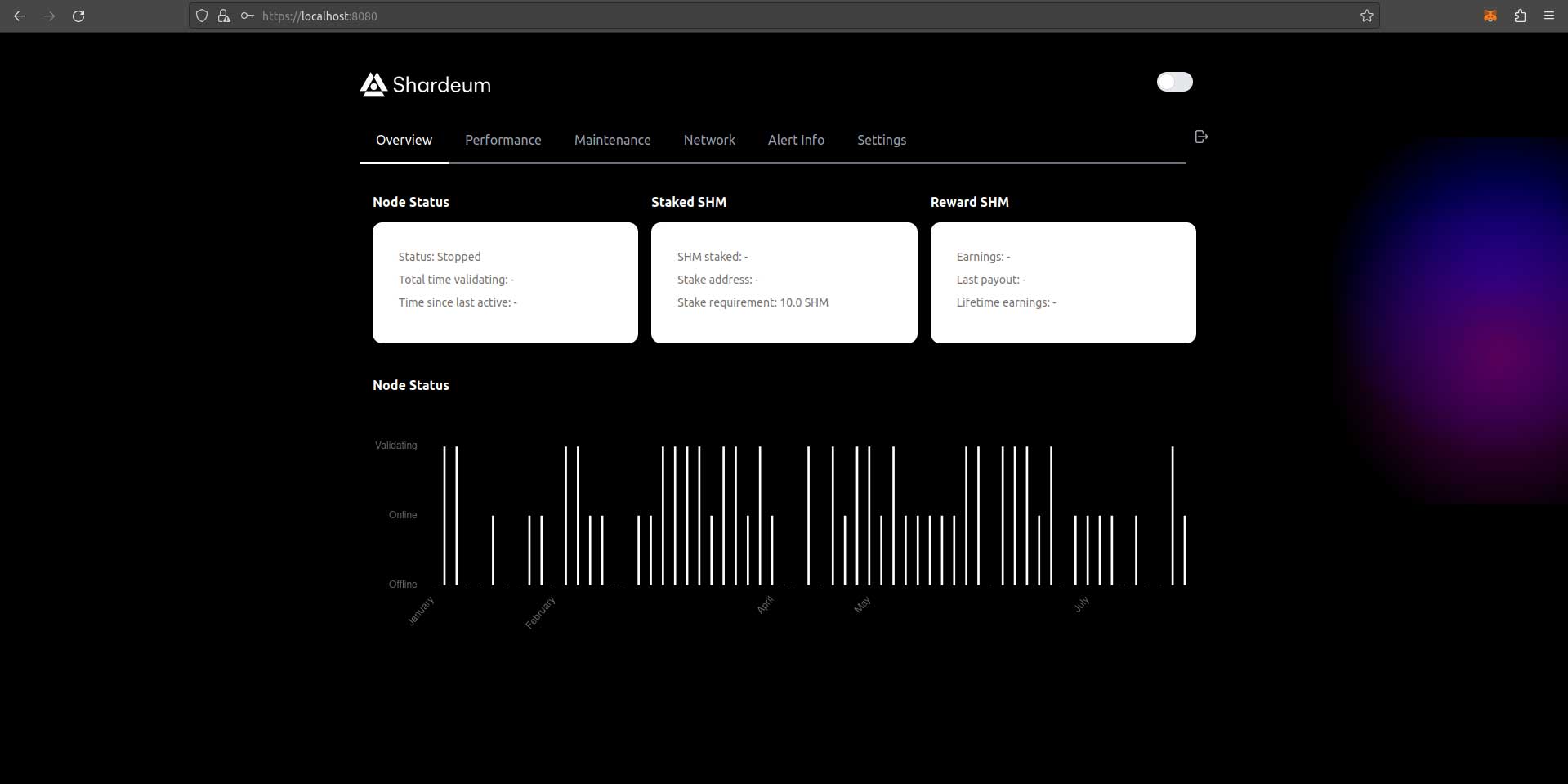Click the 'Reward SHM' heading
The height and width of the screenshot is (784, 1568).
coord(970,202)
